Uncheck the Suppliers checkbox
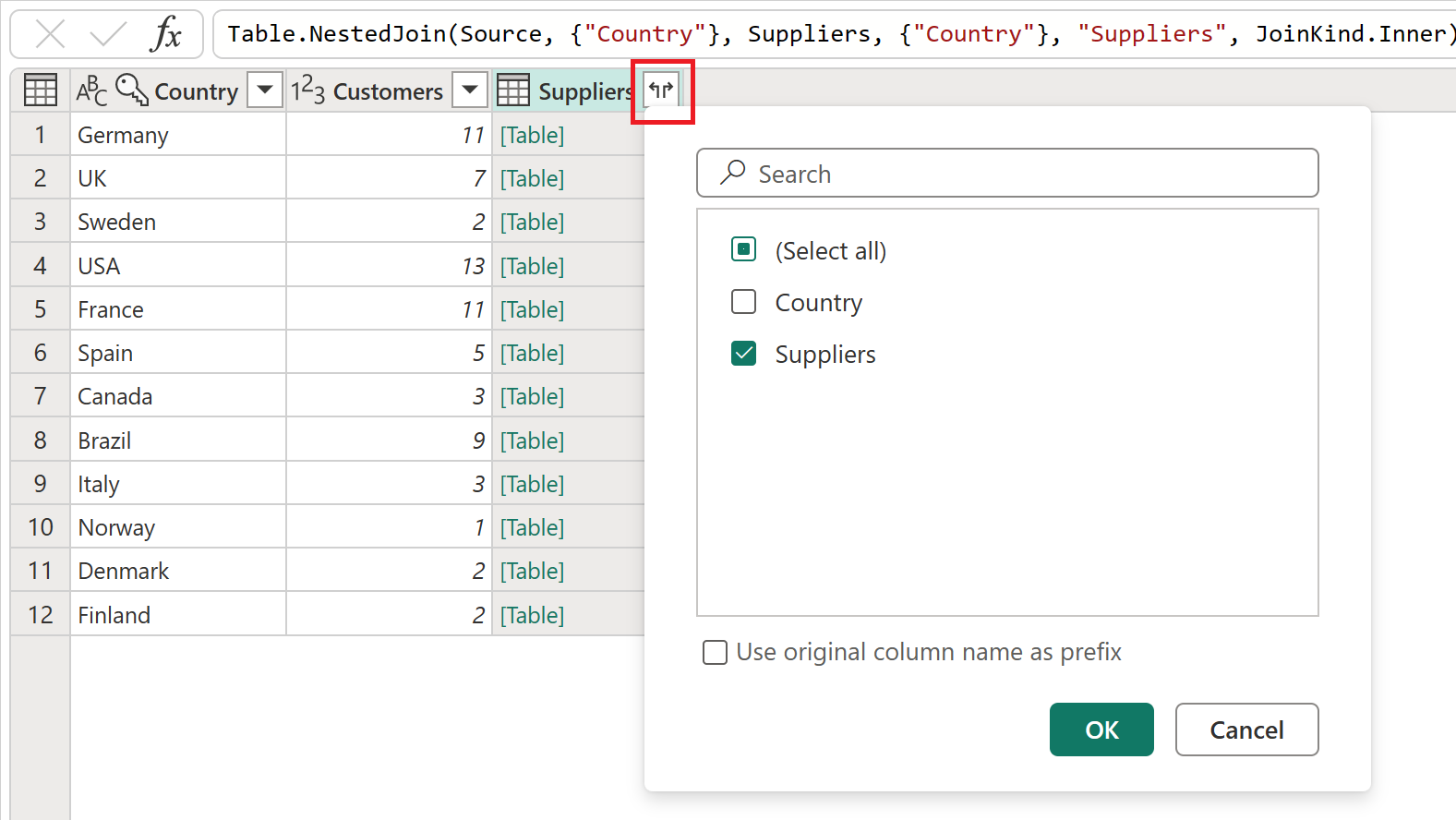The width and height of the screenshot is (1456, 820). pyautogui.click(x=743, y=354)
